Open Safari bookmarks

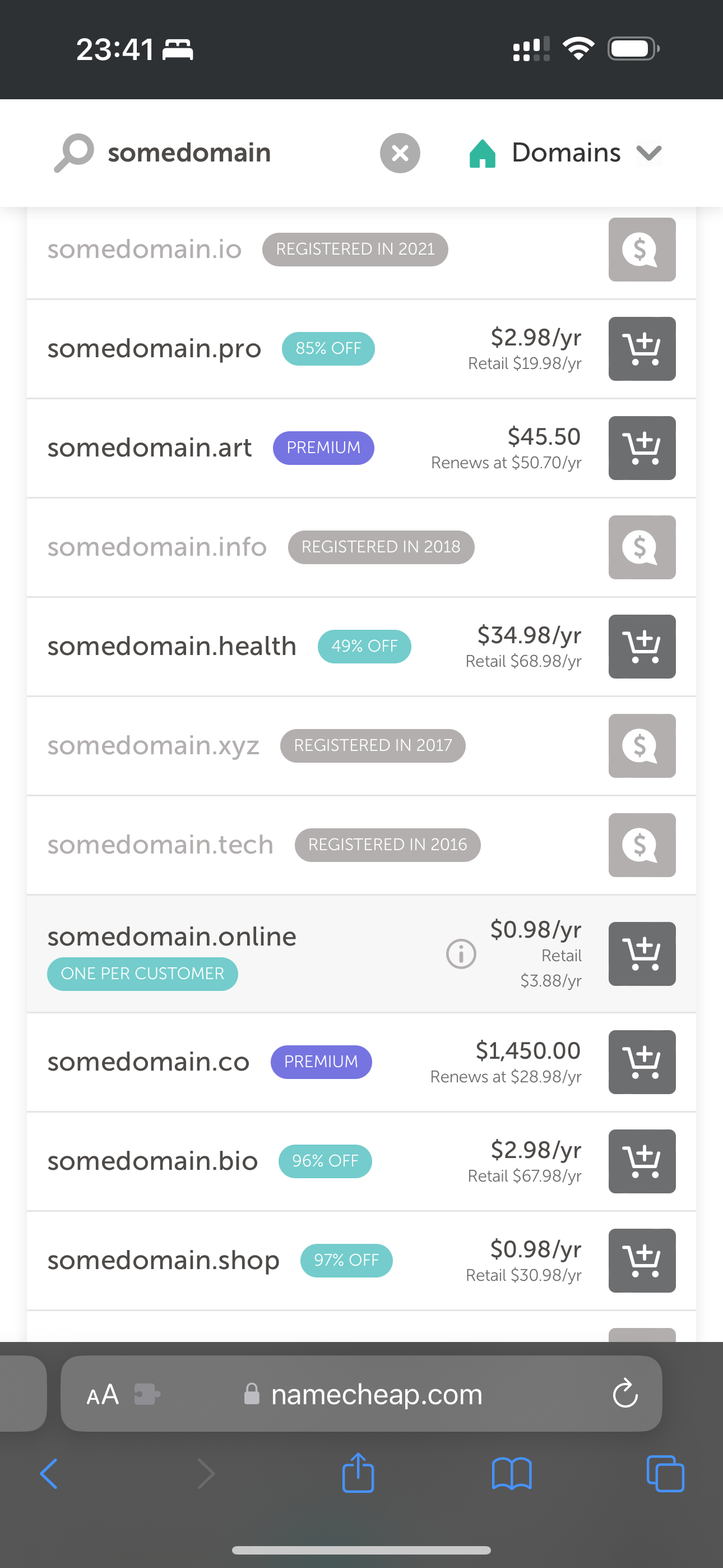511,1474
